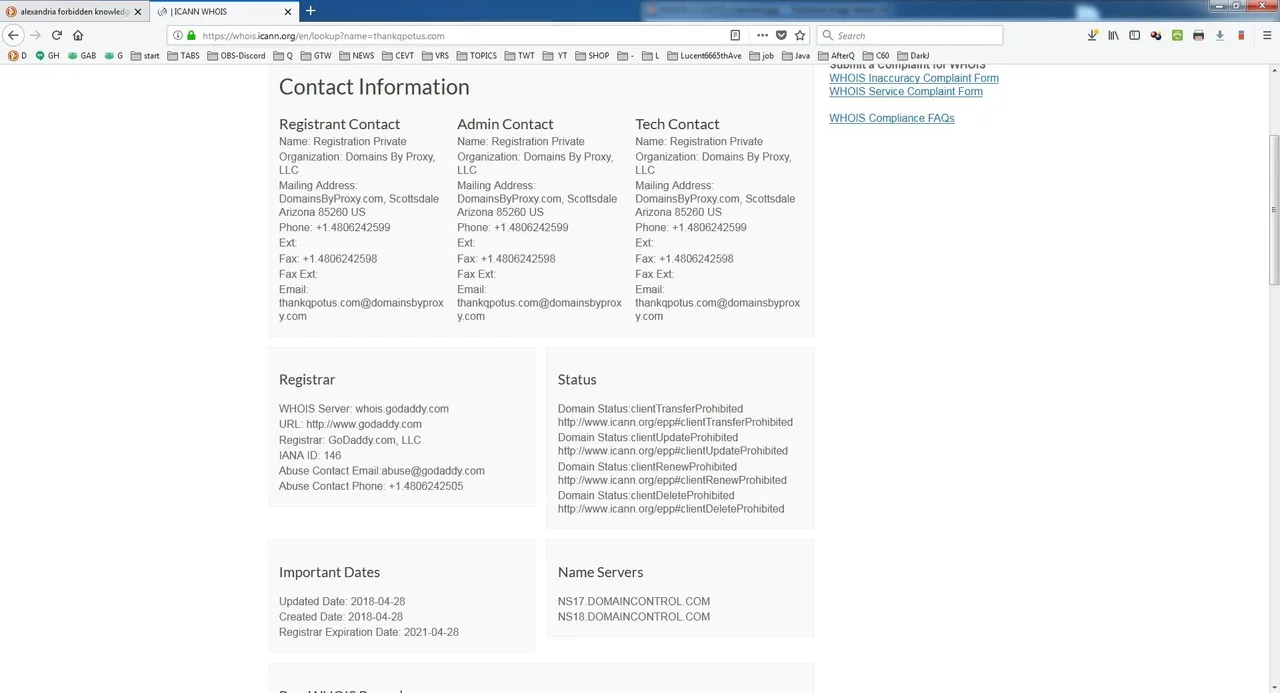Open the D bookmark
Screen dimensions: 1280x693
pyautogui.click(x=18, y=56)
